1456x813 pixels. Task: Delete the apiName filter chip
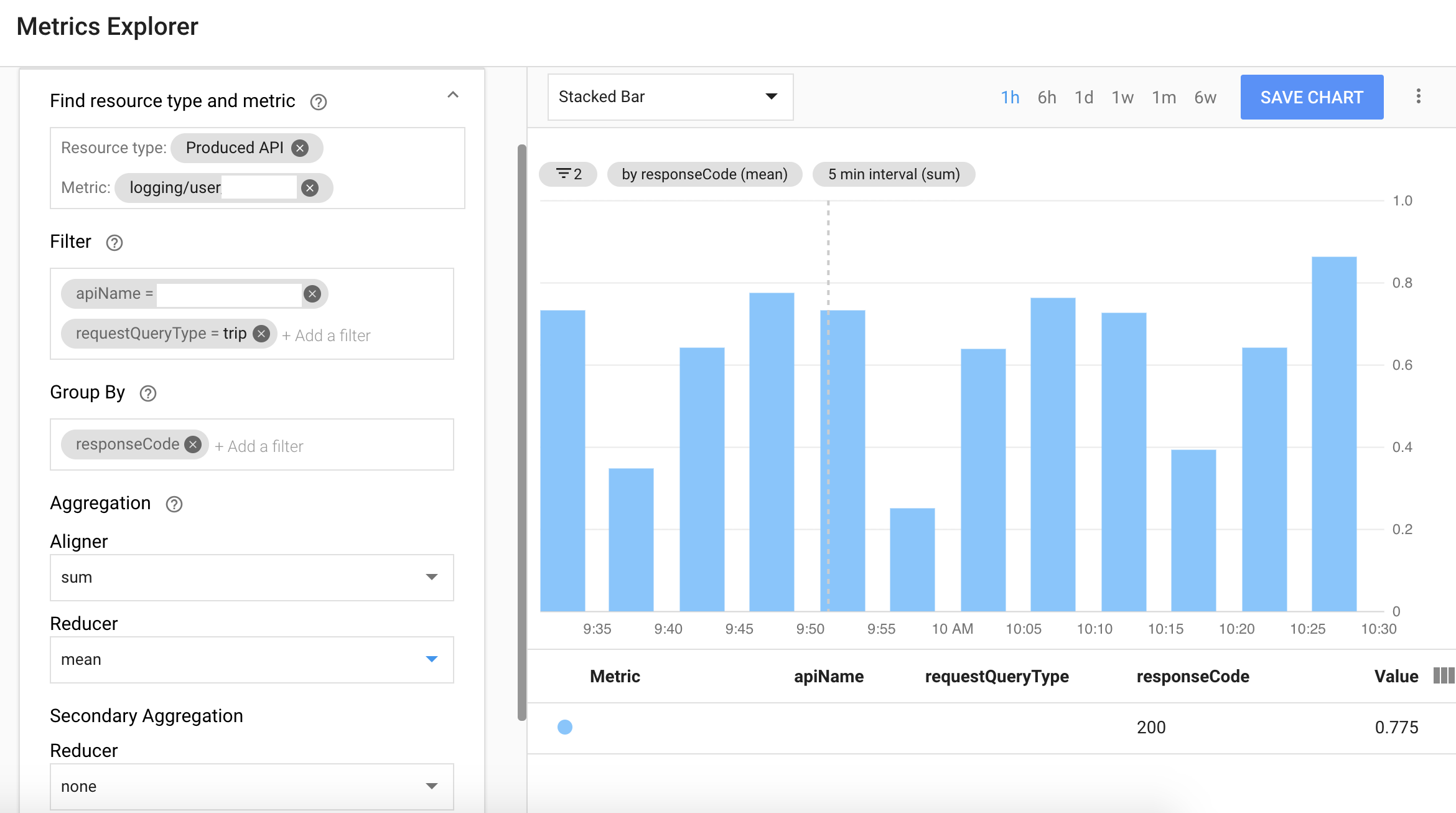coord(312,294)
